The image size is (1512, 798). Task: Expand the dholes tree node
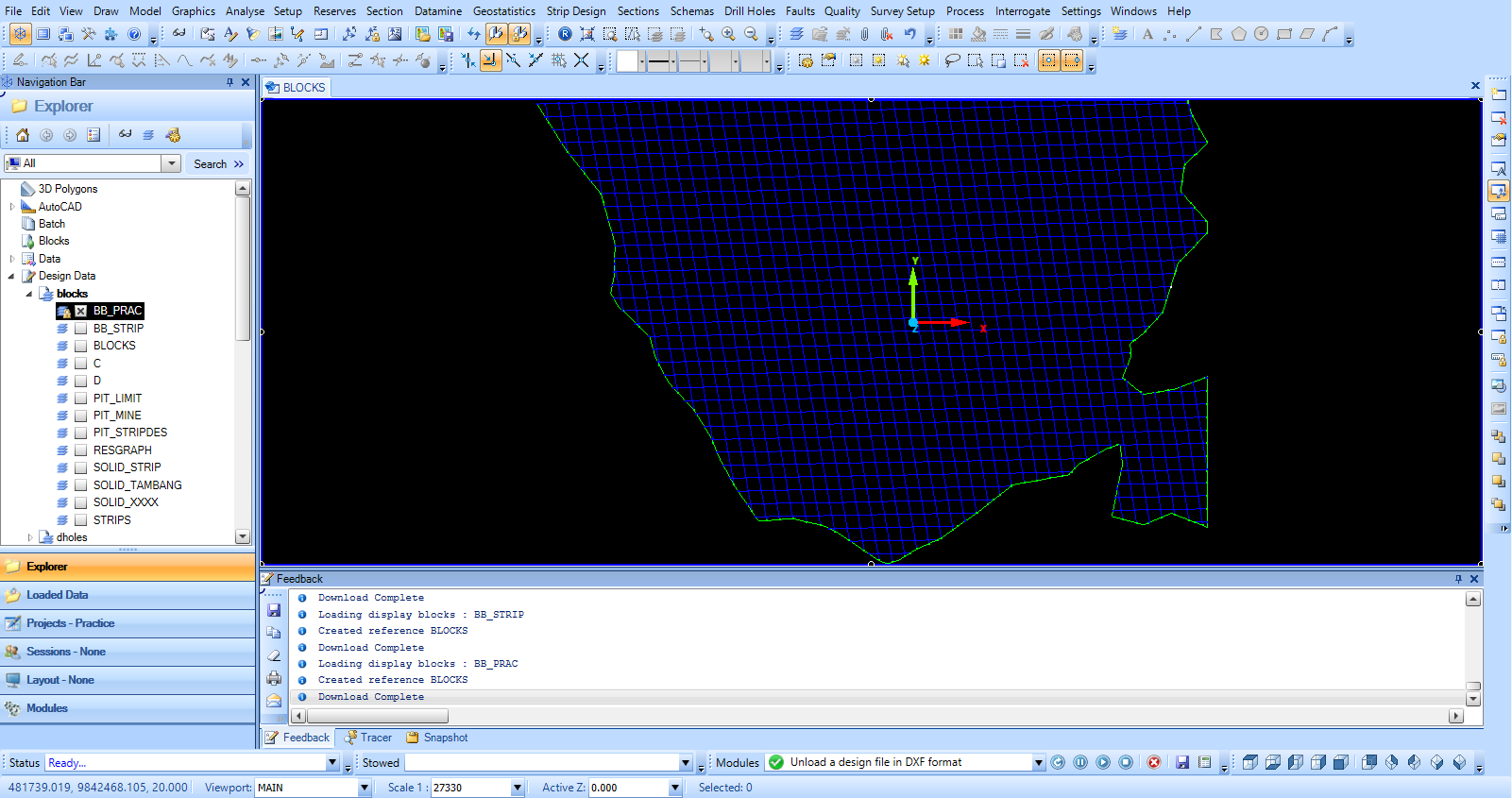click(30, 537)
